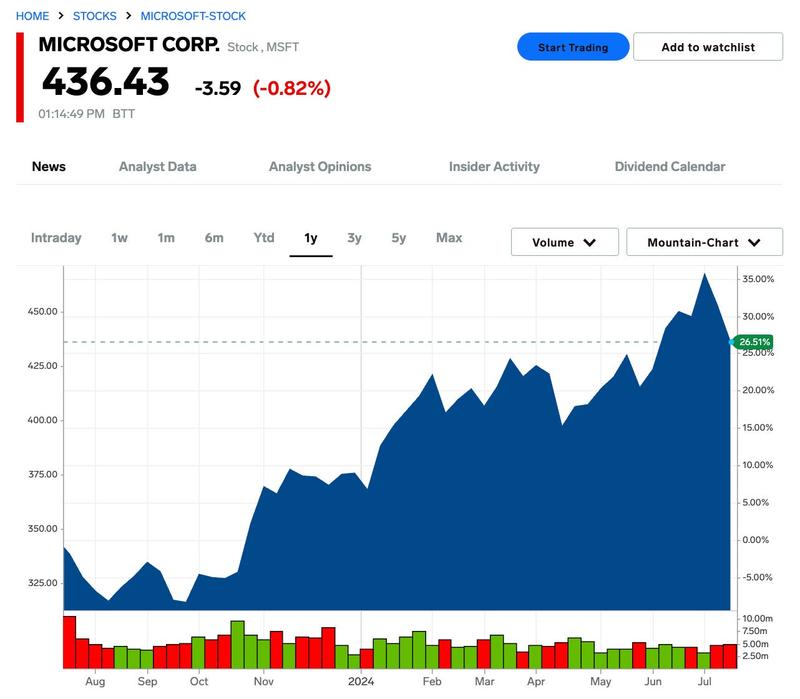The height and width of the screenshot is (699, 800).
Task: Open the Analyst Opinions tab
Action: click(x=320, y=167)
